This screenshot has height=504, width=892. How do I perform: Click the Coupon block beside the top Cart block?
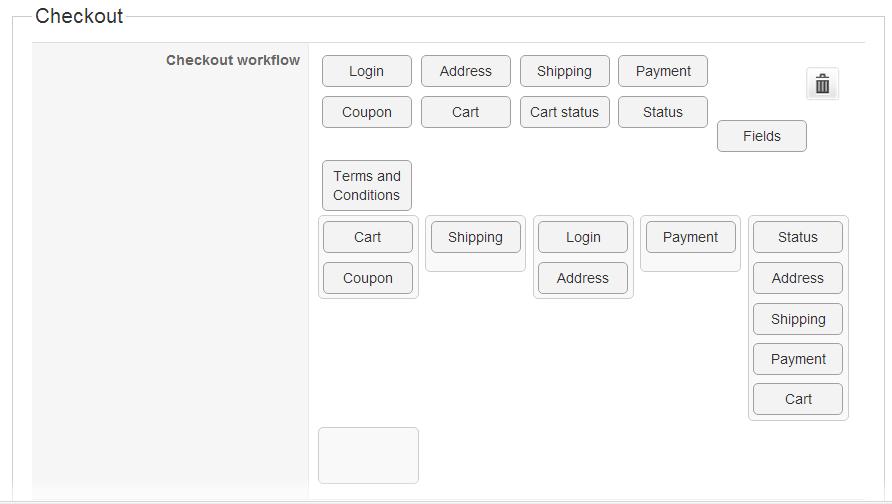pos(366,112)
